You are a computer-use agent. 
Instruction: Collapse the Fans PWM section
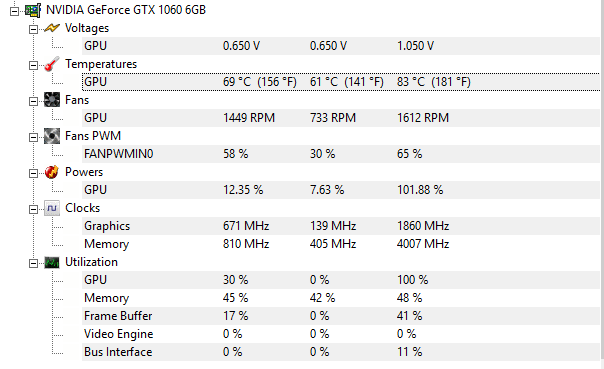click(x=34, y=138)
